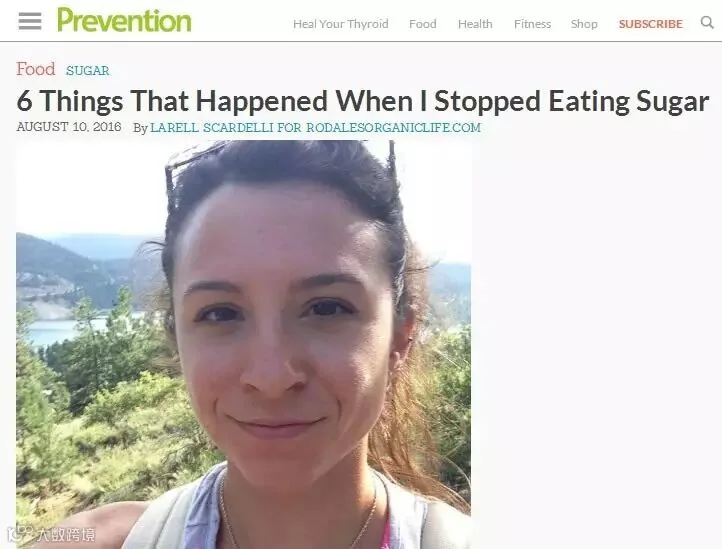
Task: Click the necklace in the photo
Action: pyautogui.click(x=299, y=516)
